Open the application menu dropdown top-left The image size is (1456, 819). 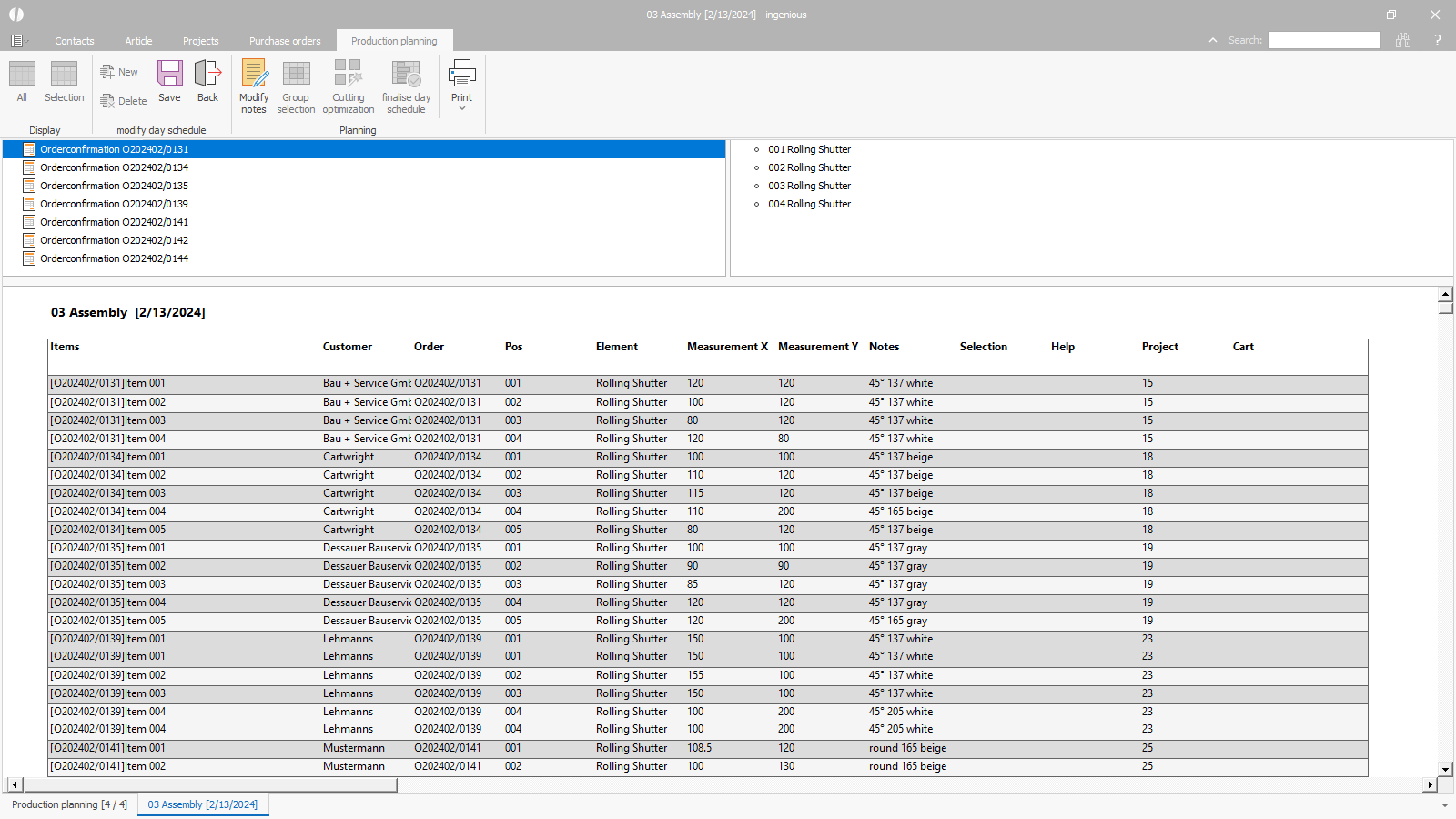tap(18, 40)
